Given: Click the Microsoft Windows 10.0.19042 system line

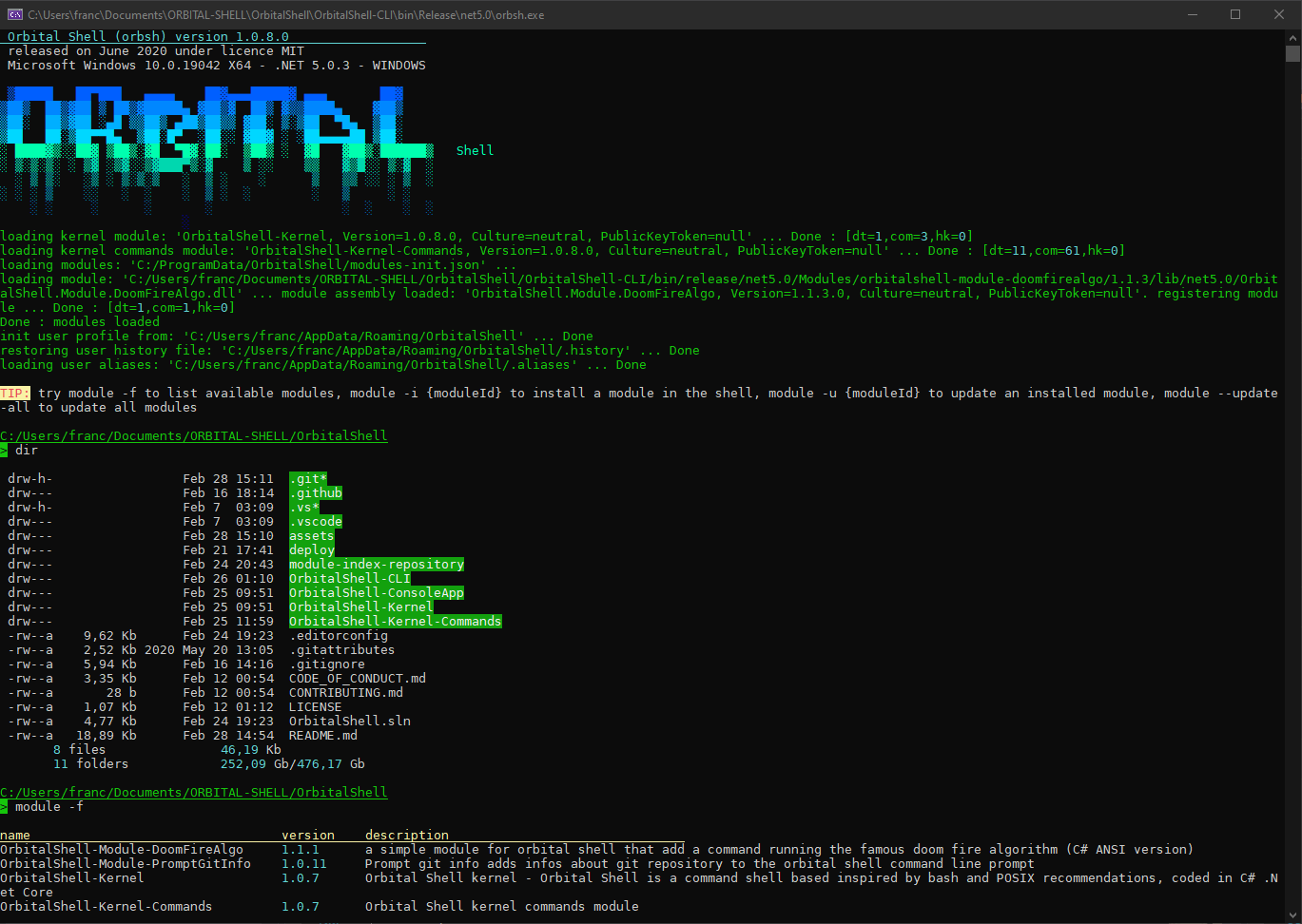Looking at the screenshot, I should pos(217,66).
